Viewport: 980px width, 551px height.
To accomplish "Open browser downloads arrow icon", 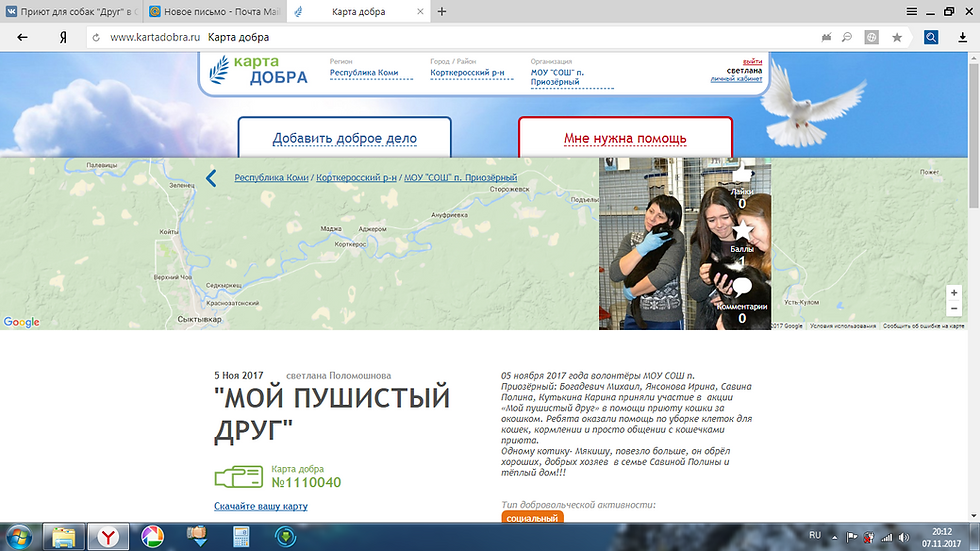I will (x=962, y=37).
